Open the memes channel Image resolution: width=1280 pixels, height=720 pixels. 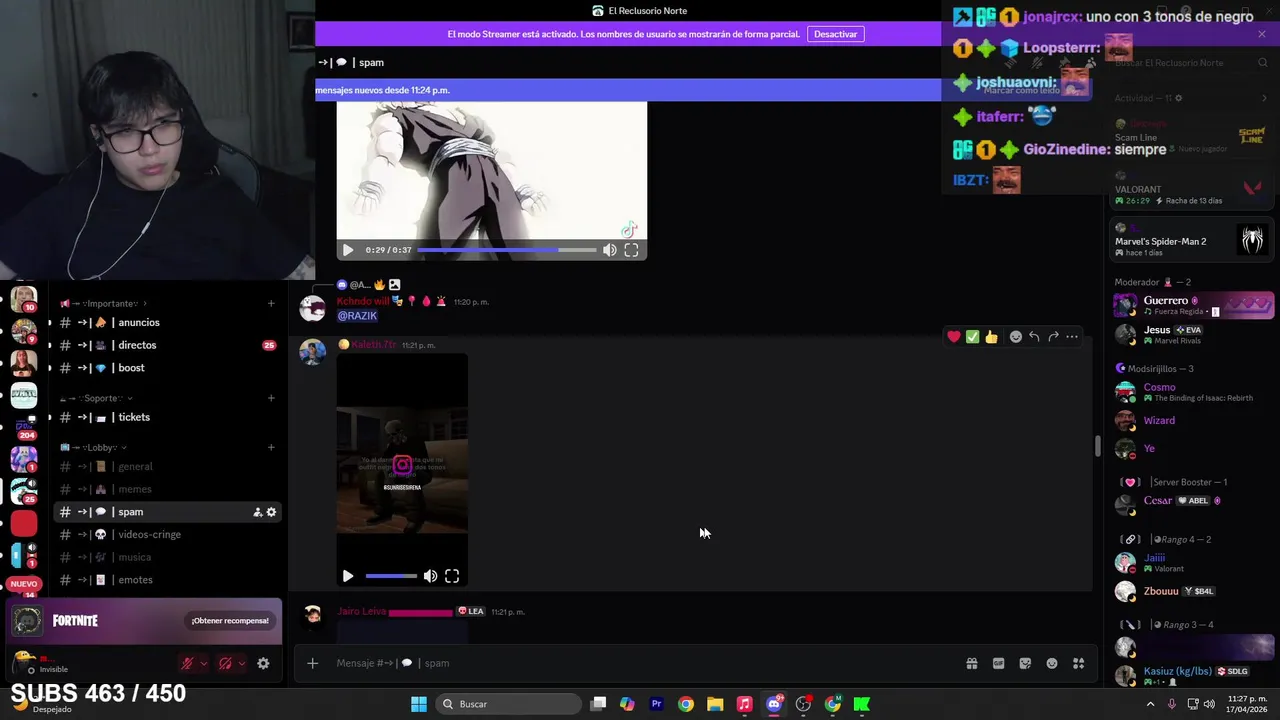tap(167, 489)
